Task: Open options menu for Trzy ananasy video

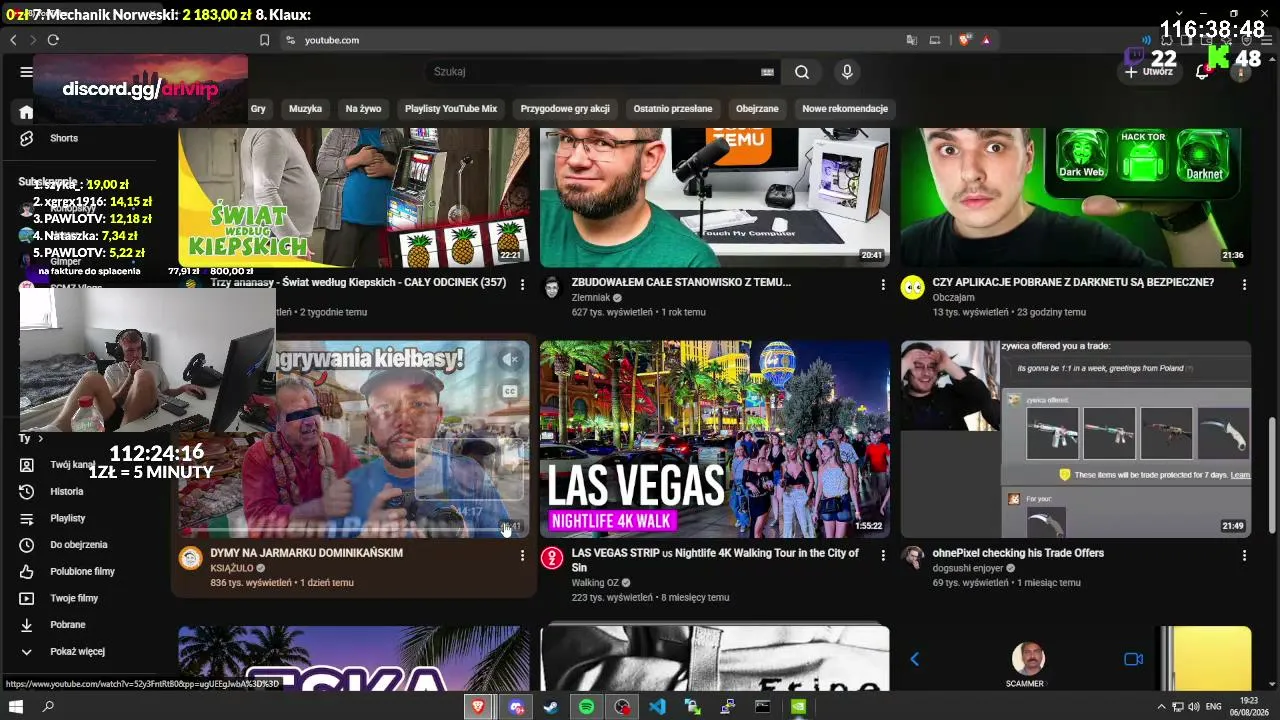Action: coord(522,285)
